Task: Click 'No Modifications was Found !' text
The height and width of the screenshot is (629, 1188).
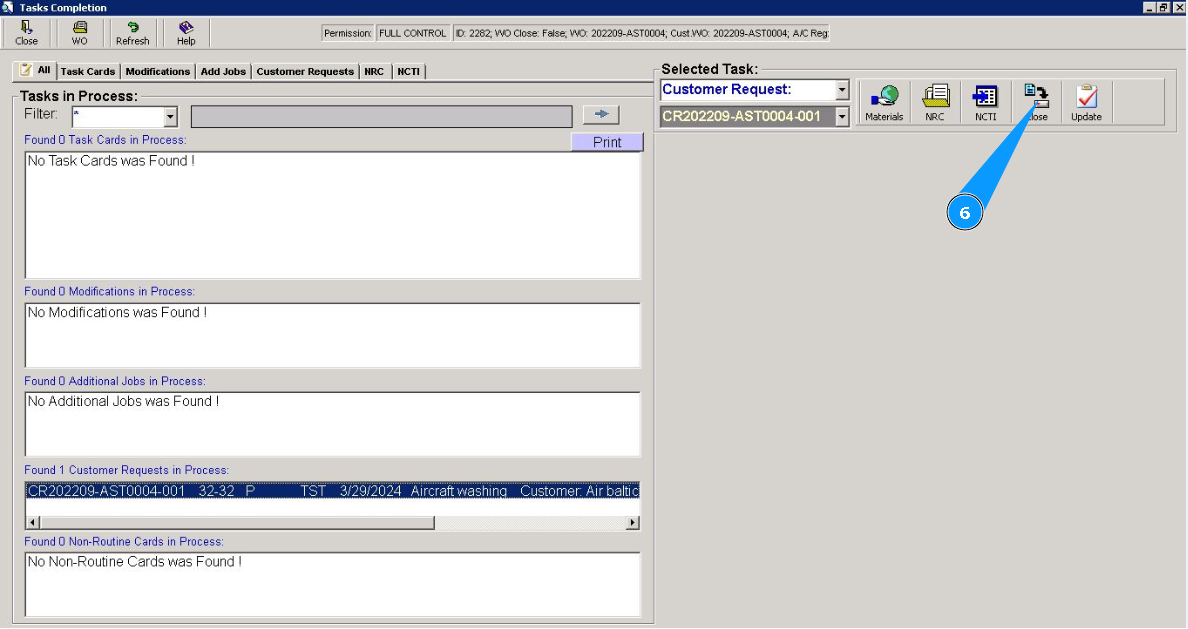Action: [117, 312]
